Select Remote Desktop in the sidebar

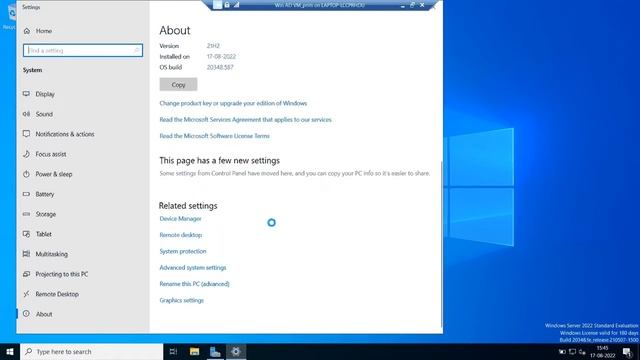(51, 294)
